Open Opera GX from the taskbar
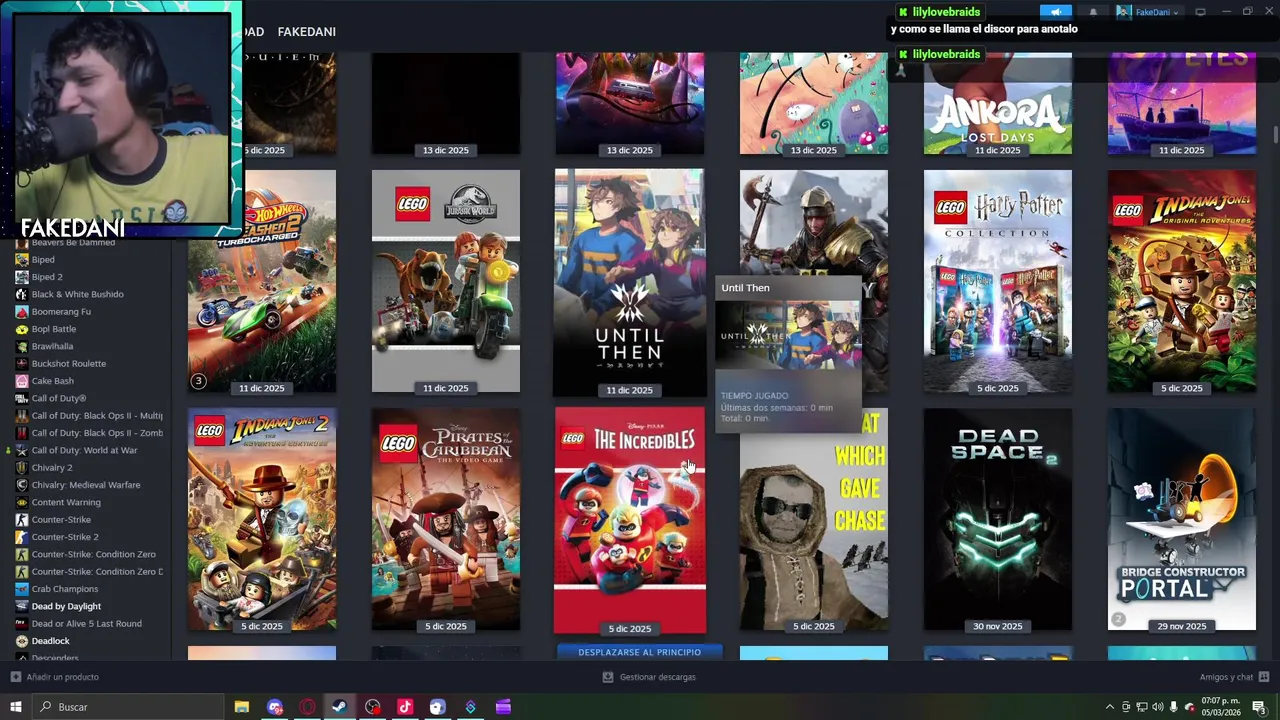This screenshot has height=720, width=1280. pyautogui.click(x=307, y=707)
